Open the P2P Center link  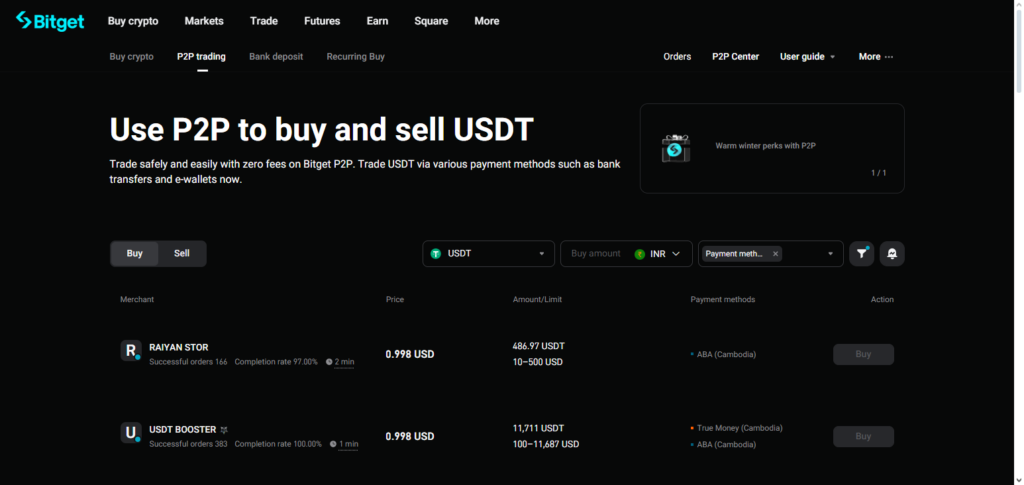[x=735, y=57]
